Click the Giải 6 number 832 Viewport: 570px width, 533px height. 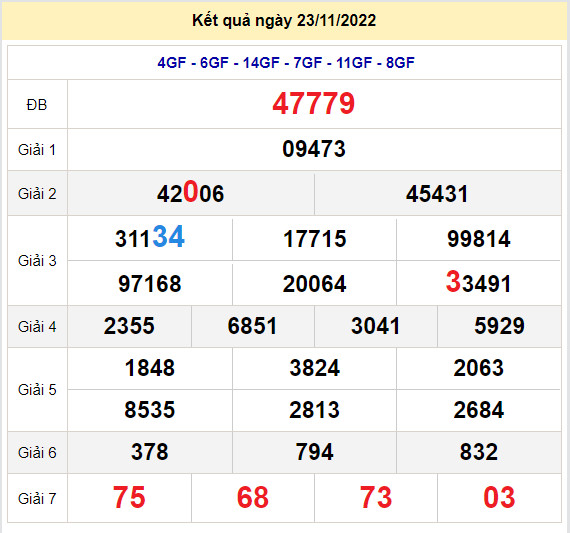pos(478,452)
